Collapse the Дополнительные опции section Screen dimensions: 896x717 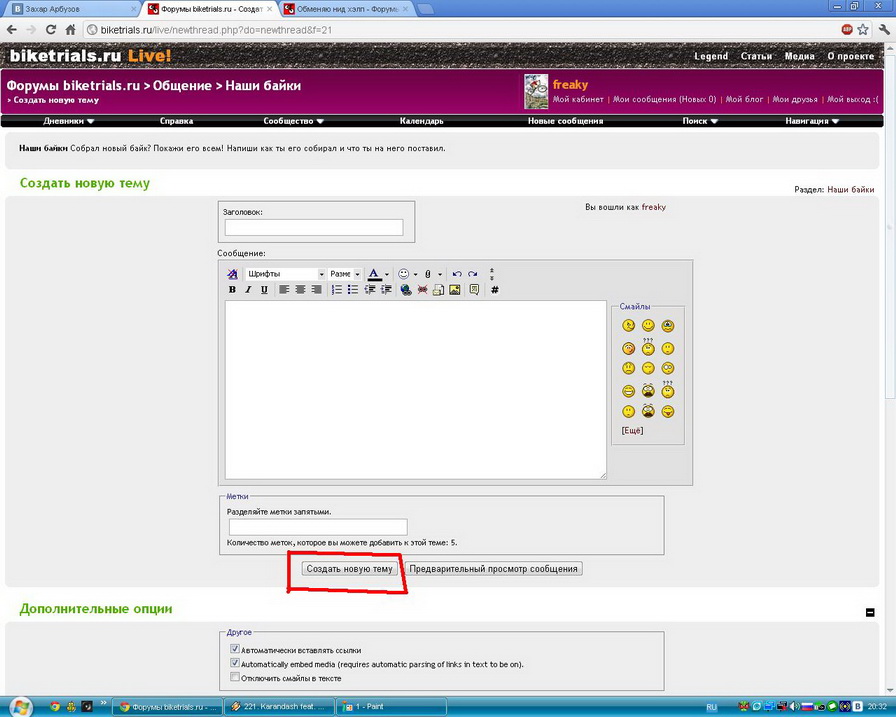coord(869,612)
